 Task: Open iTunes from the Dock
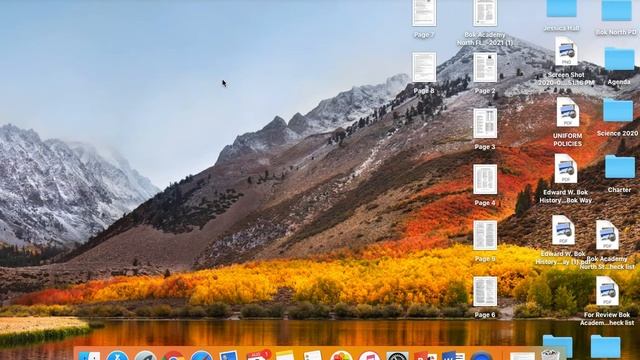click(x=369, y=356)
